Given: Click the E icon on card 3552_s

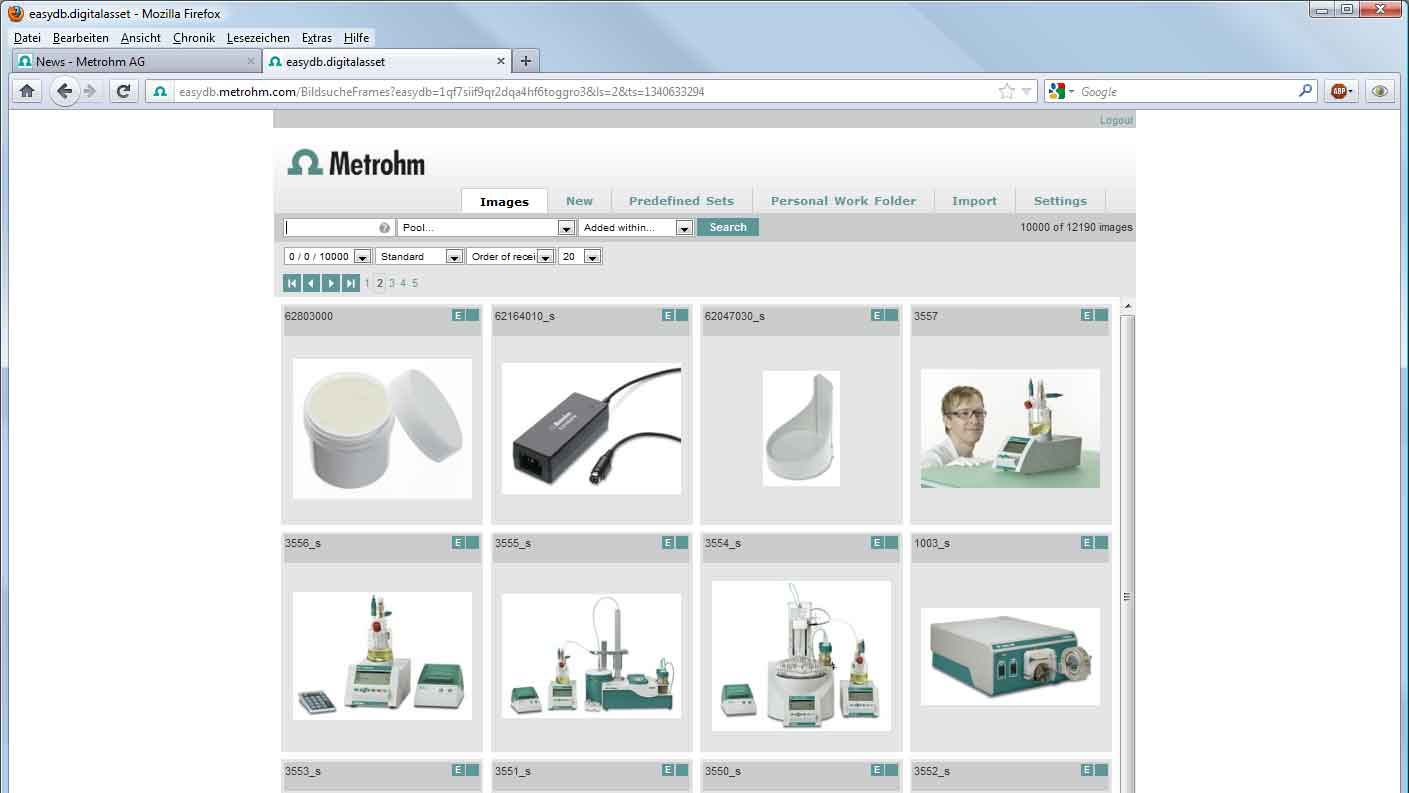Looking at the screenshot, I should click(x=1087, y=770).
